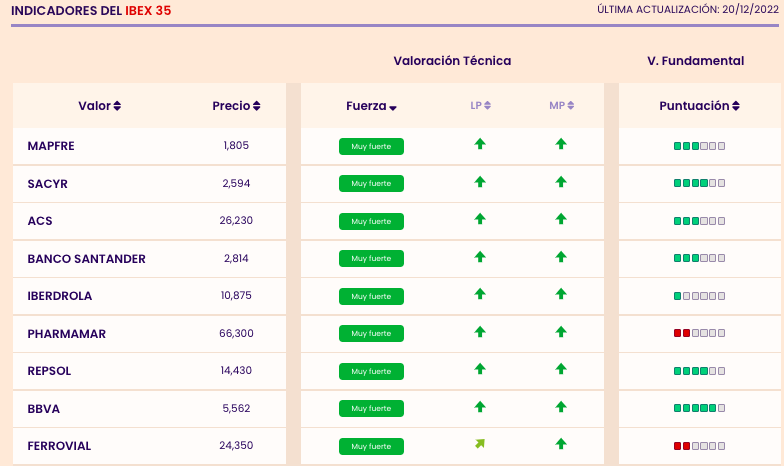Click PHARMAMAR's Muy fuerte badge
Viewport: 784px width, 466px height.
pyautogui.click(x=371, y=334)
